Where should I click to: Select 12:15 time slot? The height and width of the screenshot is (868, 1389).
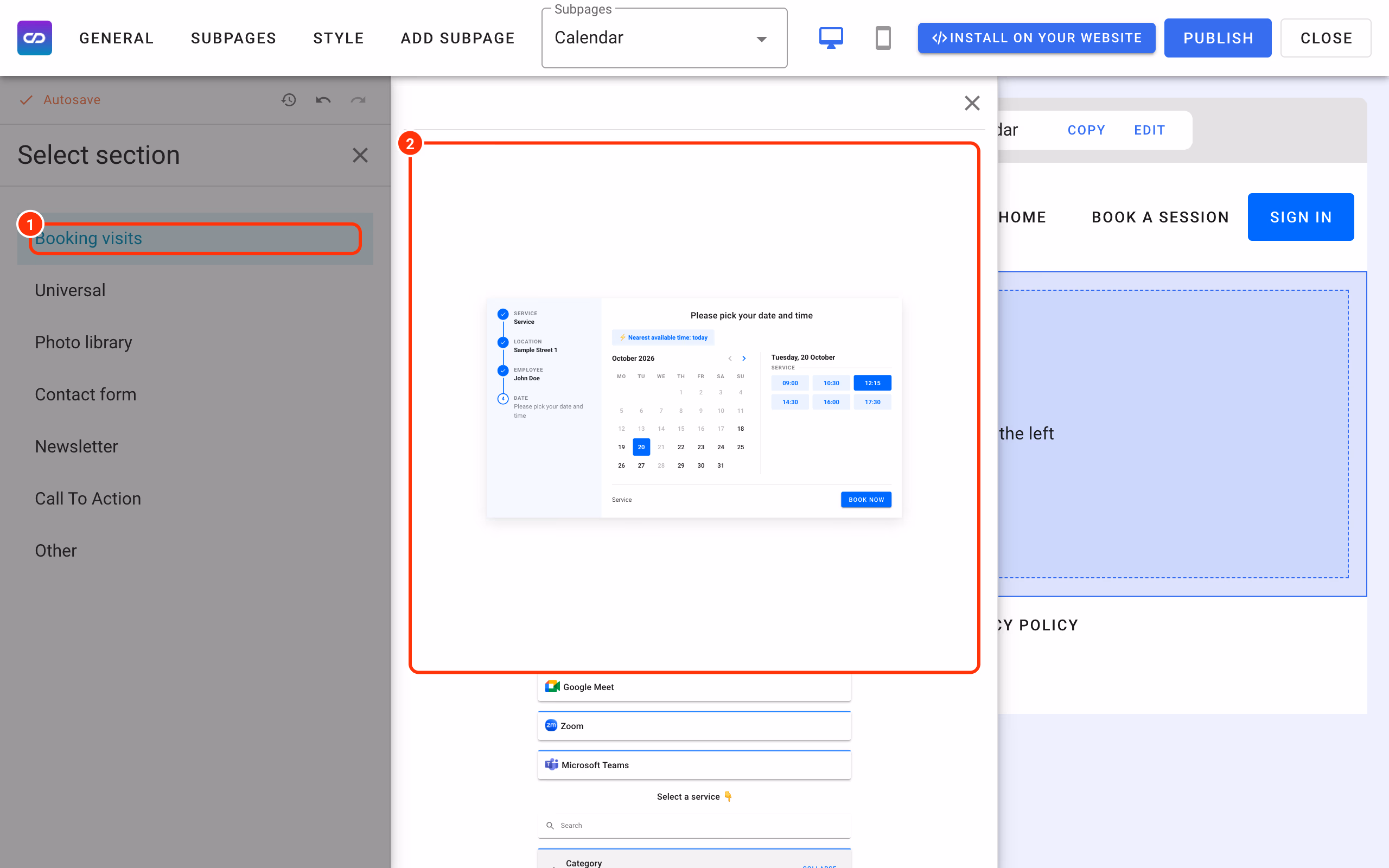[872, 383]
